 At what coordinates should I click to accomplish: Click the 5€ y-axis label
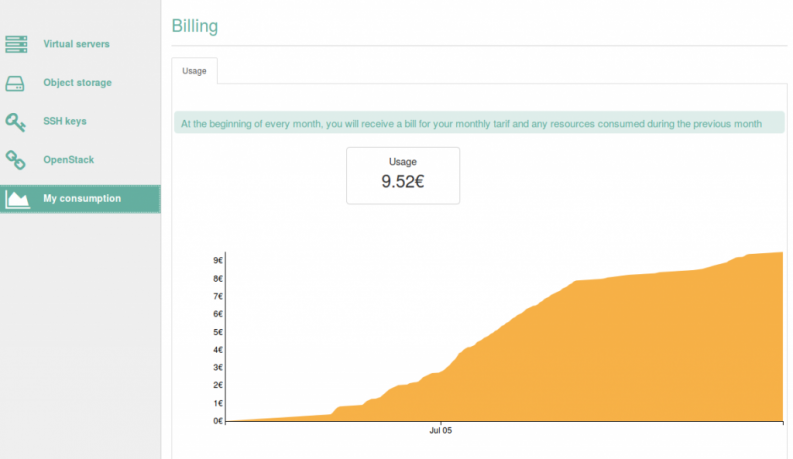(217, 332)
